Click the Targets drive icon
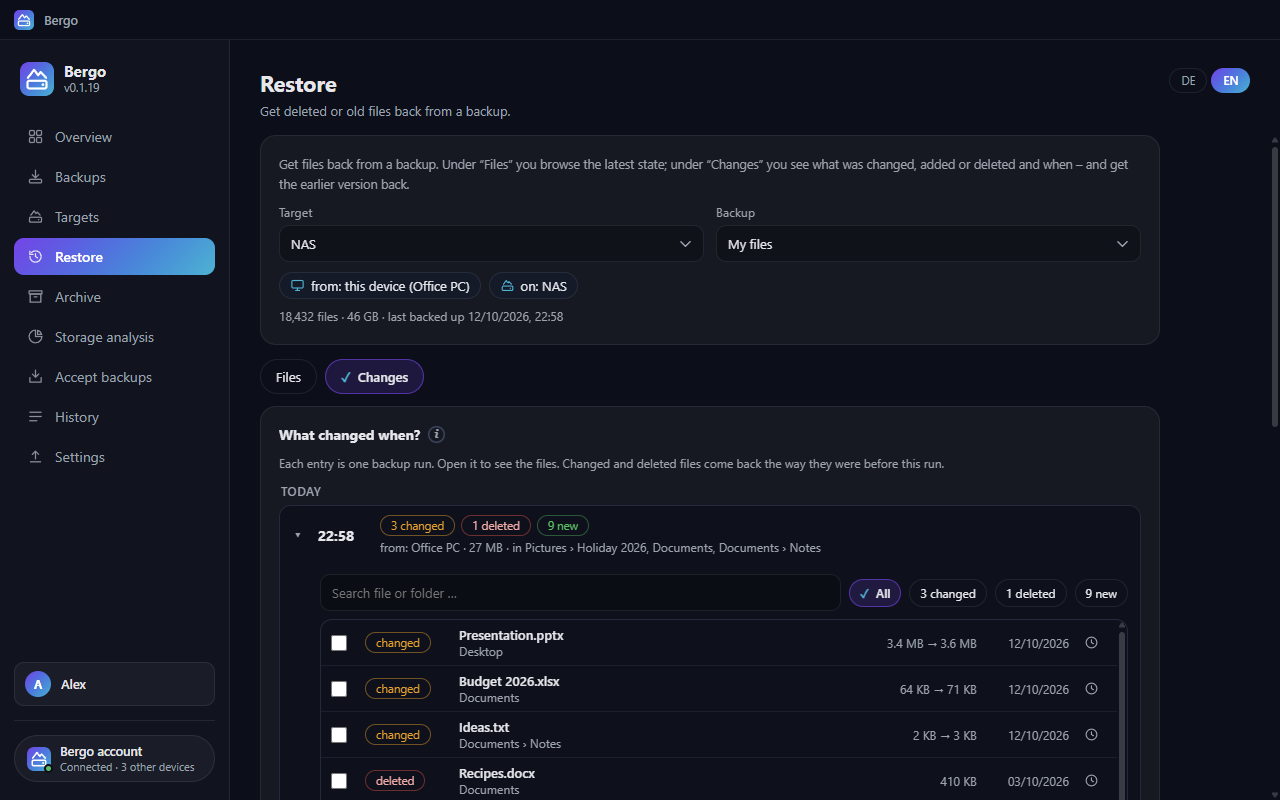 [36, 217]
